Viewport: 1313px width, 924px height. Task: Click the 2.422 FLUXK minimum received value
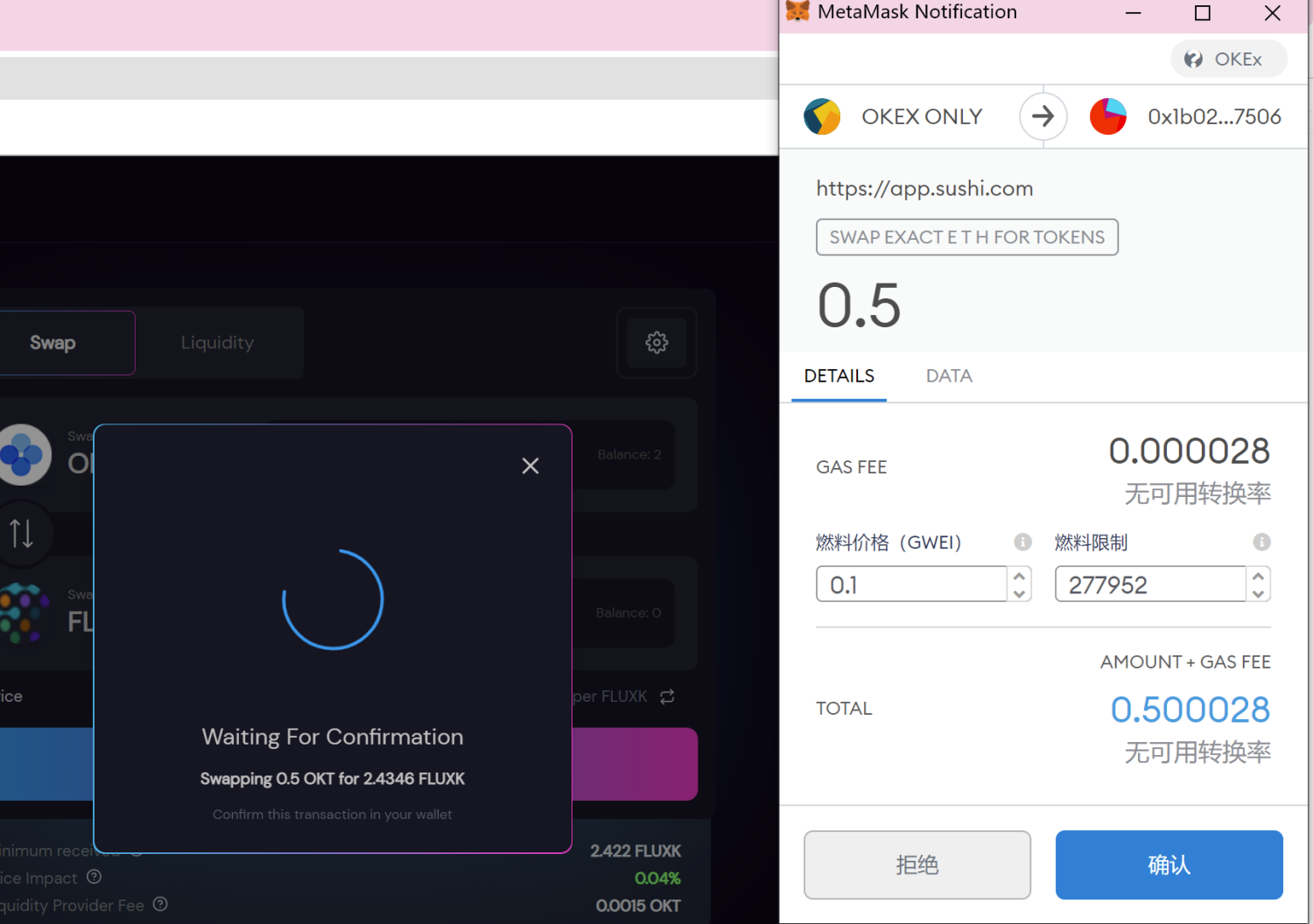pyautogui.click(x=635, y=850)
